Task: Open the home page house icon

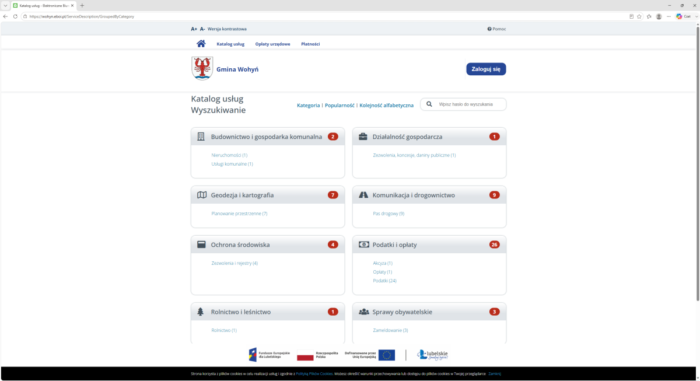Action: pyautogui.click(x=201, y=44)
